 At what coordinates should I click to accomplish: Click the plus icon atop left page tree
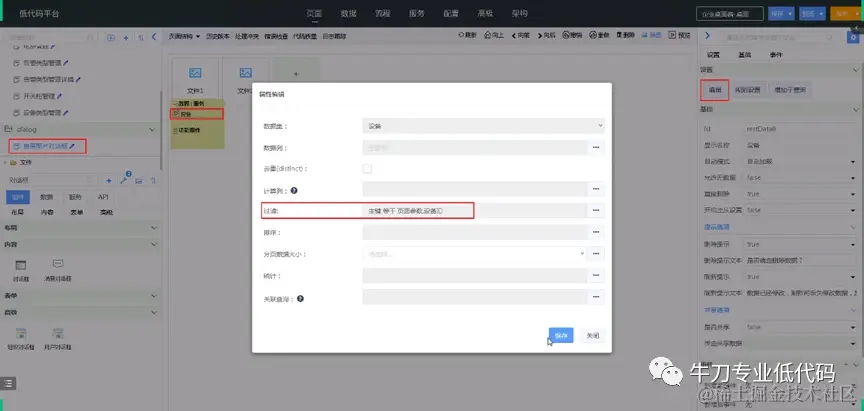click(x=126, y=37)
